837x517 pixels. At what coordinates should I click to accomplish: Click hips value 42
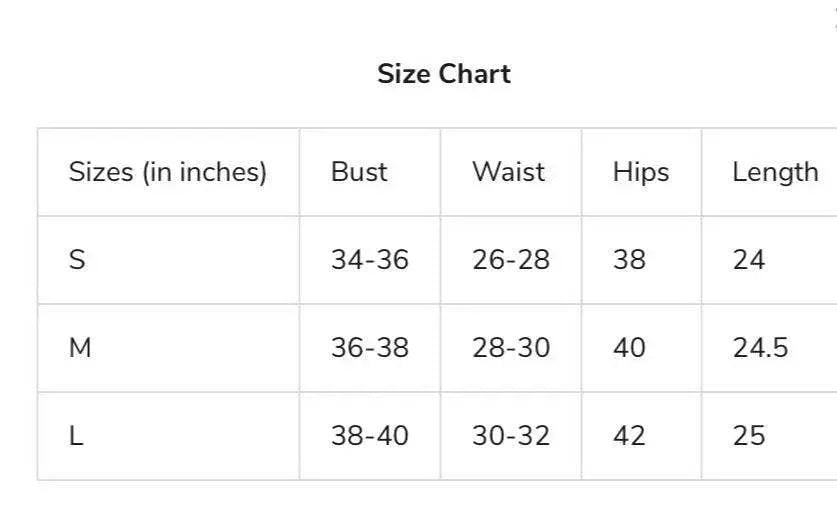630,436
